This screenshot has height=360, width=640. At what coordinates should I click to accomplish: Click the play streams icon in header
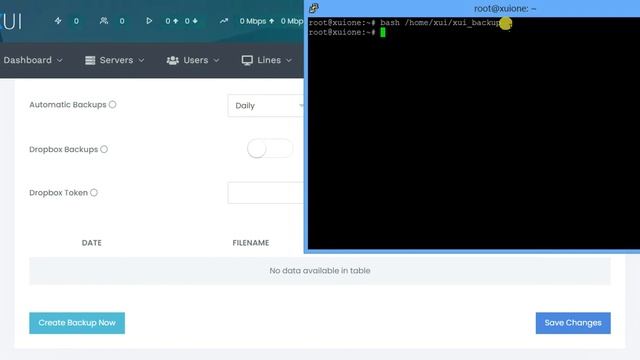149,21
